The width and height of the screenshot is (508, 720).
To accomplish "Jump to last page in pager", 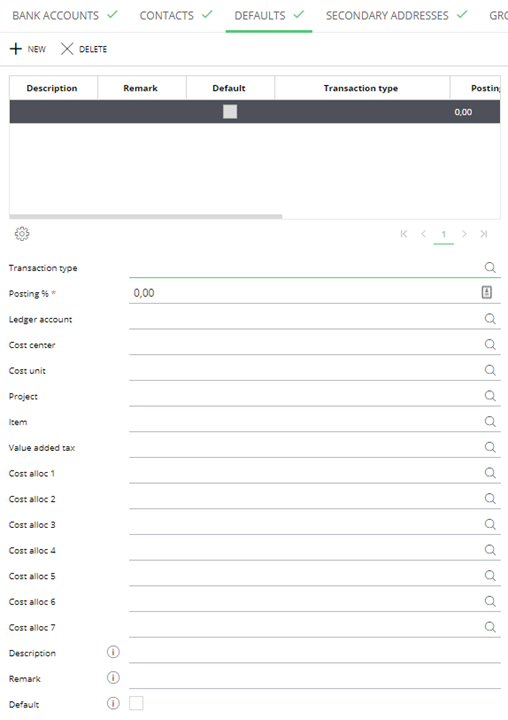I will pyautogui.click(x=484, y=234).
